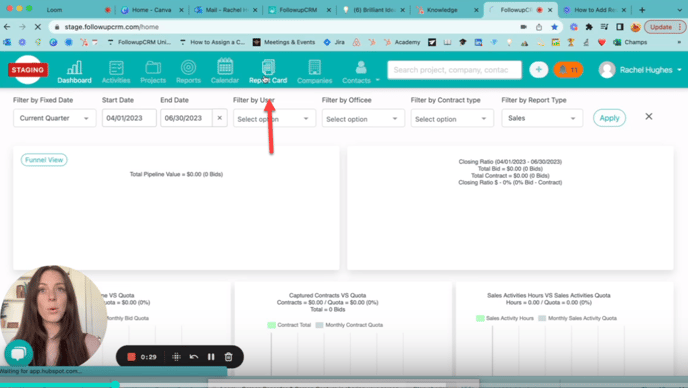Stop the Loom recording
This screenshot has width=688, height=388.
point(131,357)
